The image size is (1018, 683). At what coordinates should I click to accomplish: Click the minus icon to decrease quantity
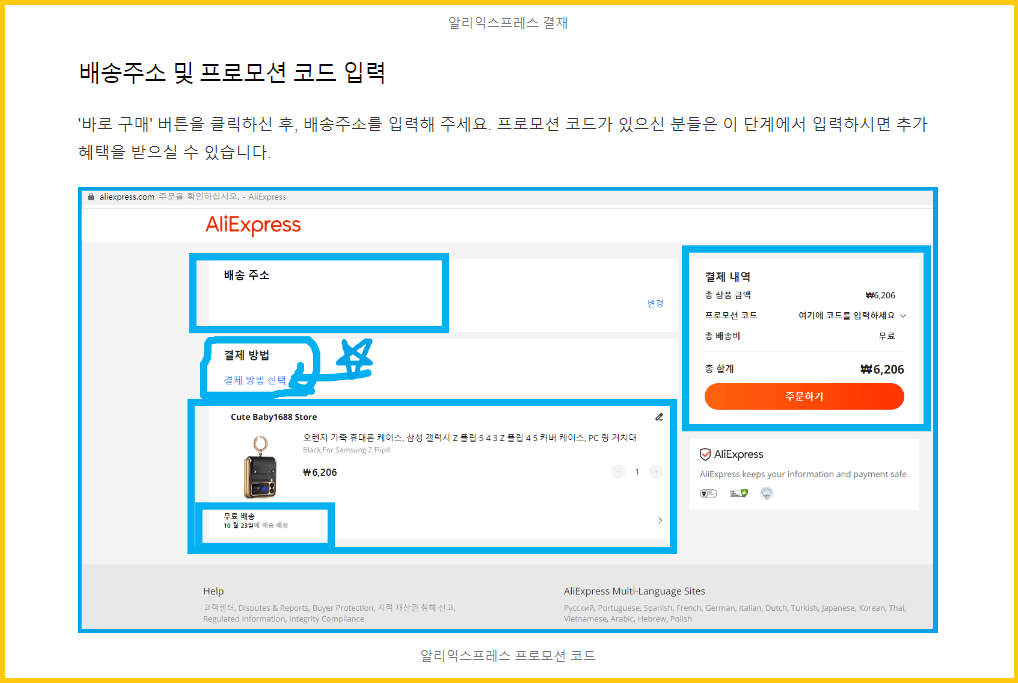click(x=617, y=471)
